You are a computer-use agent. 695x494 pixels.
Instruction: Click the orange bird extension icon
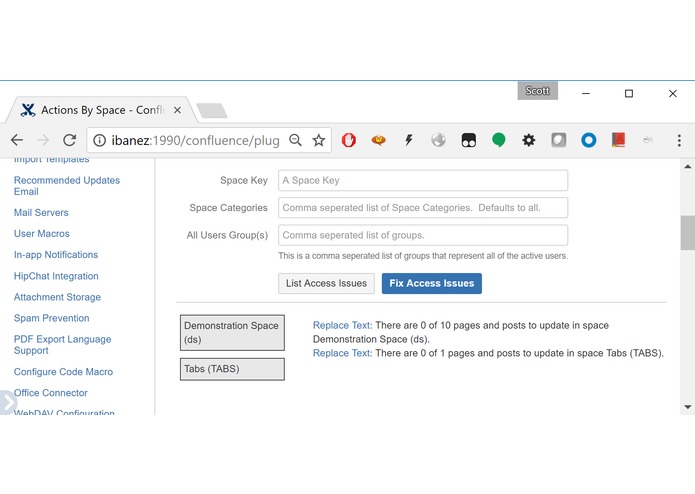pos(379,140)
